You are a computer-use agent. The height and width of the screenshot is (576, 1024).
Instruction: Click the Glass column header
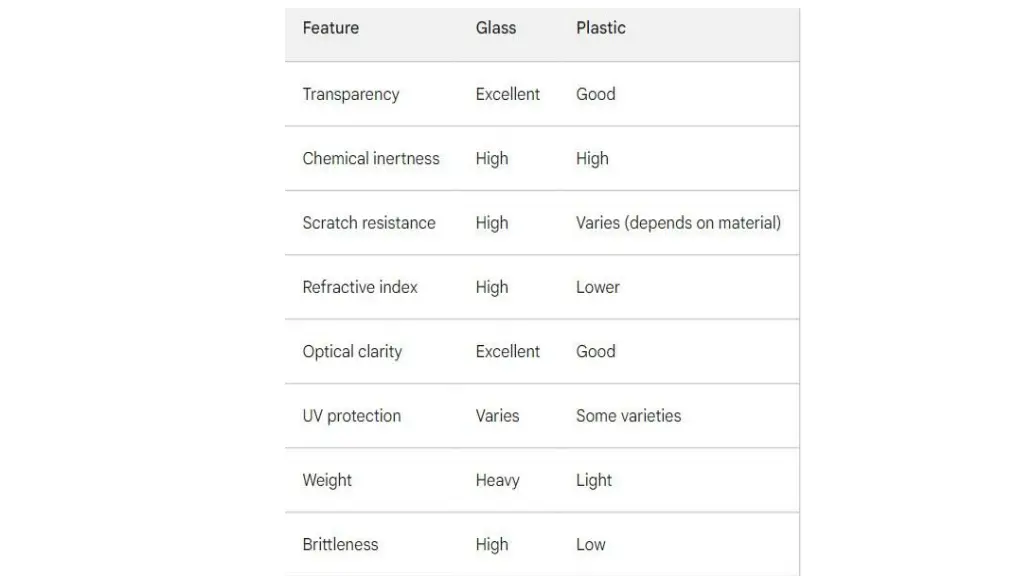(496, 28)
